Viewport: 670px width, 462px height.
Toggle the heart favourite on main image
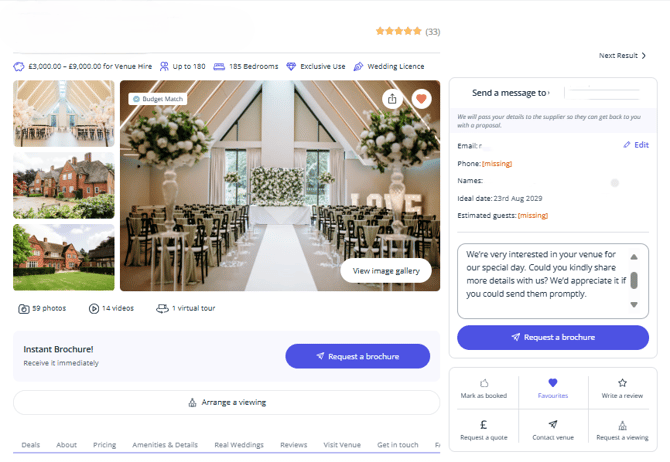pos(421,99)
